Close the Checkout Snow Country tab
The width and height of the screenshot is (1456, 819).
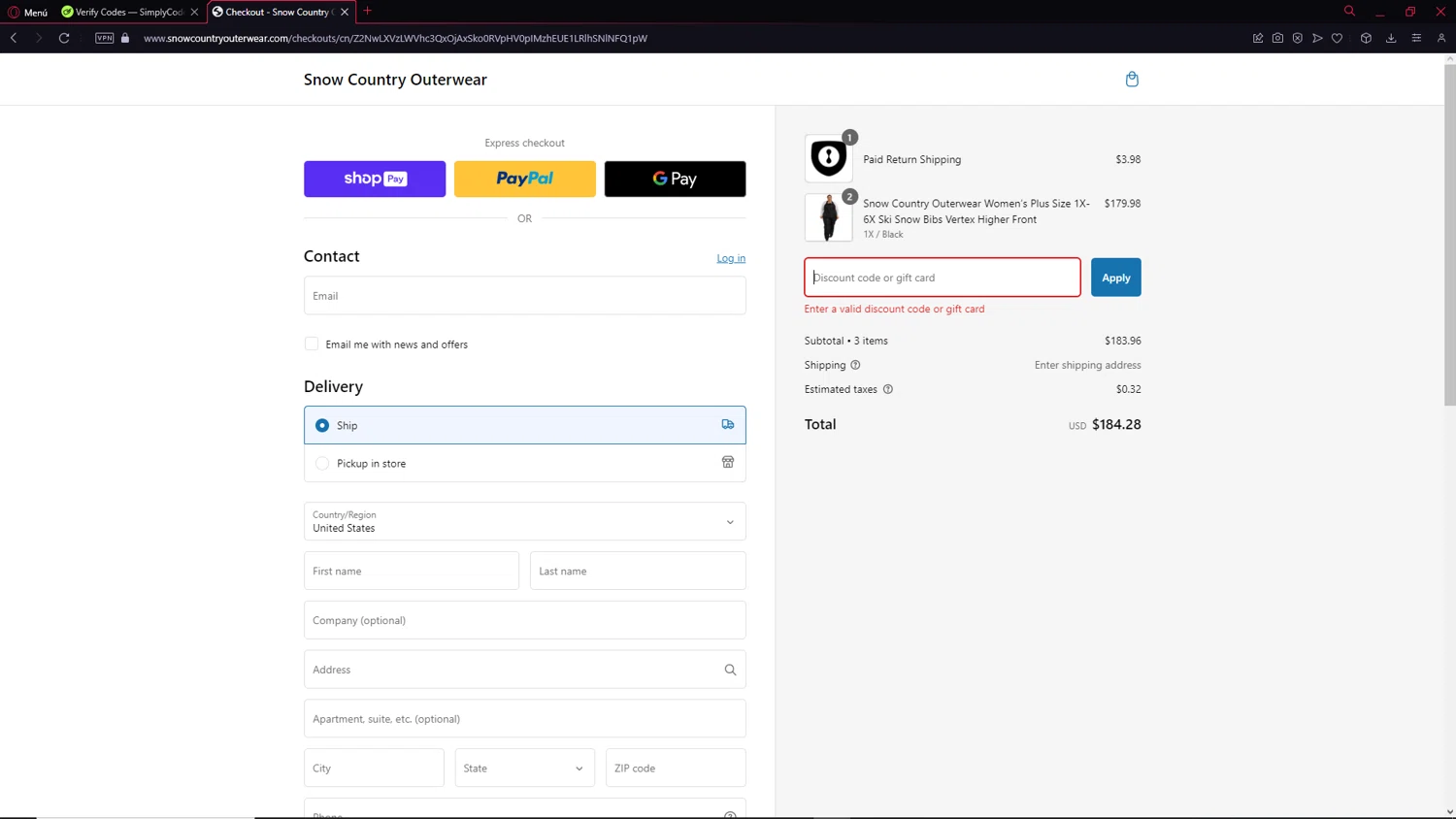pos(345,12)
